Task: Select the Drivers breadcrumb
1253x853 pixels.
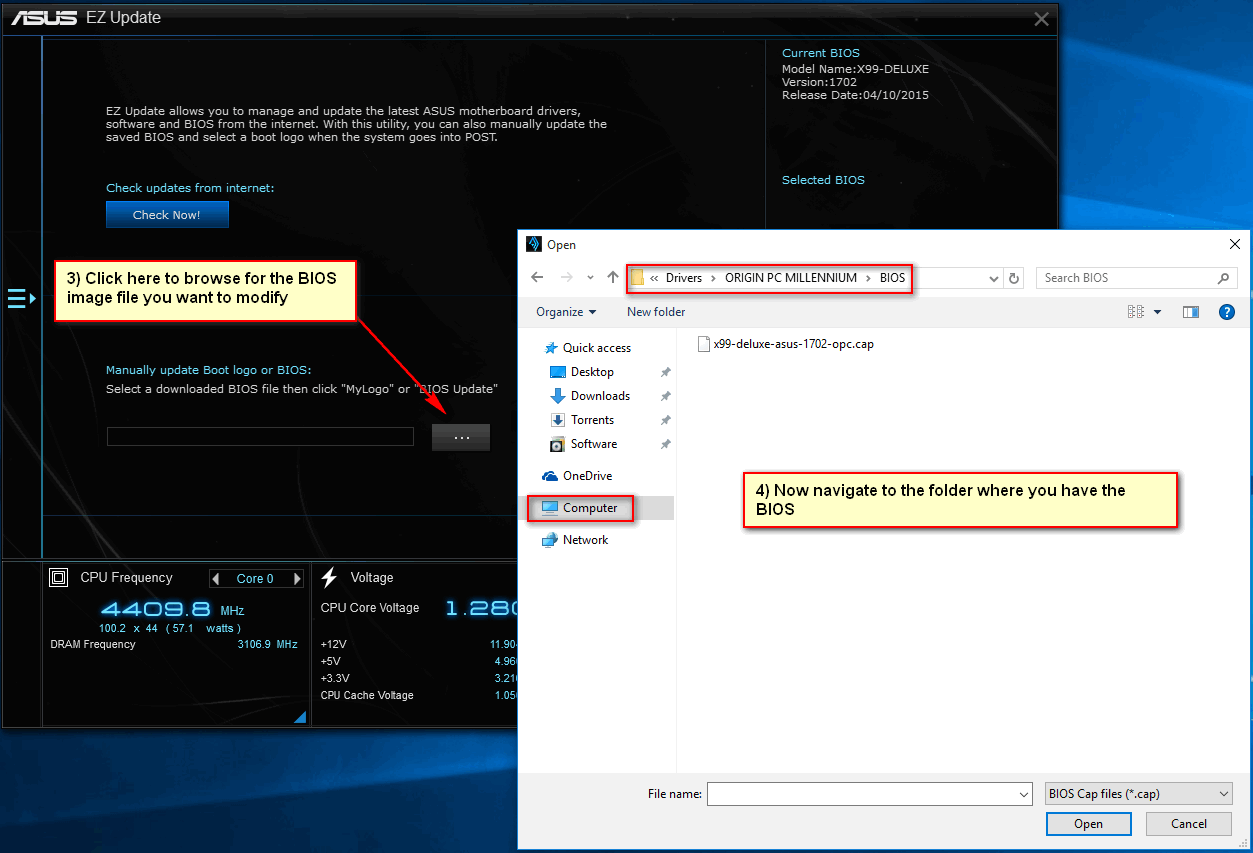Action: pyautogui.click(x=684, y=278)
